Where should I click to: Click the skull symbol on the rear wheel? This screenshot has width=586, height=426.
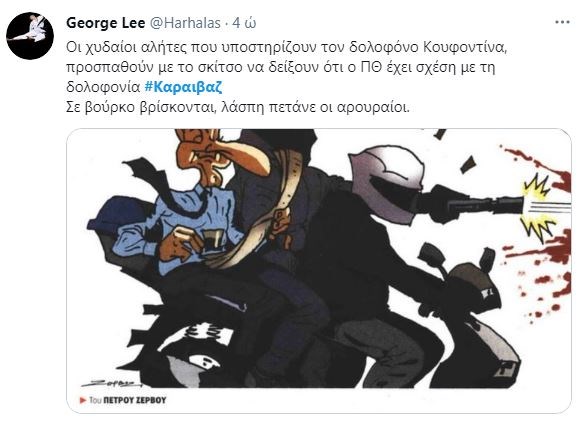206,359
